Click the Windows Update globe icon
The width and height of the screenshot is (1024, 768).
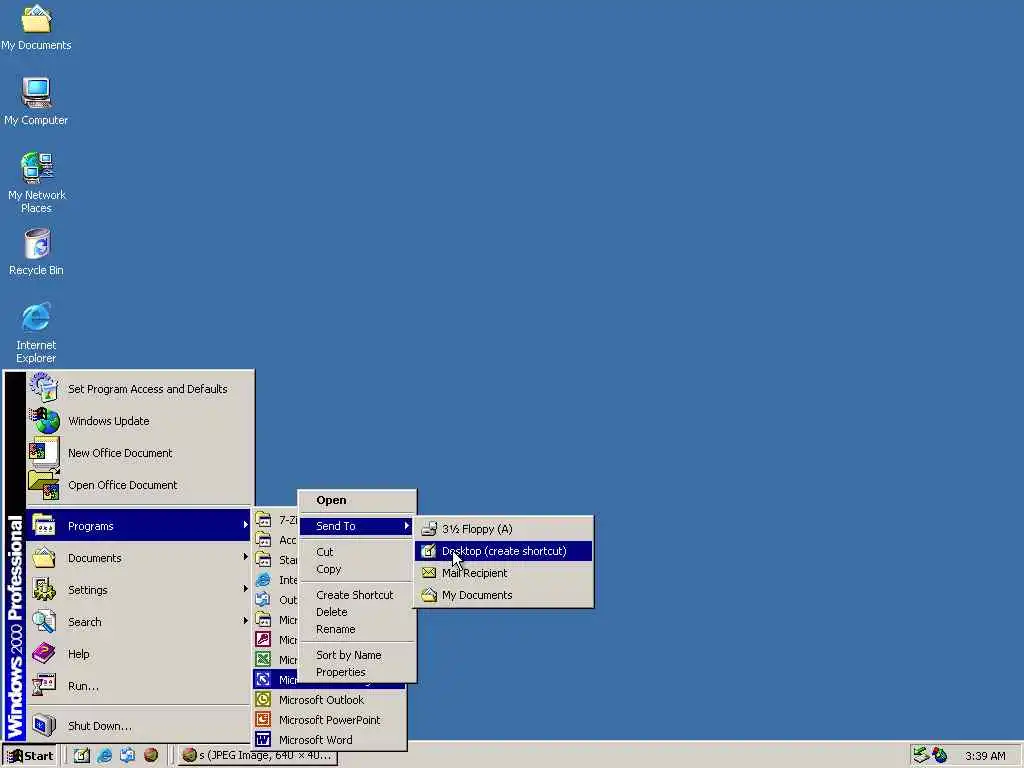pyautogui.click(x=44, y=421)
